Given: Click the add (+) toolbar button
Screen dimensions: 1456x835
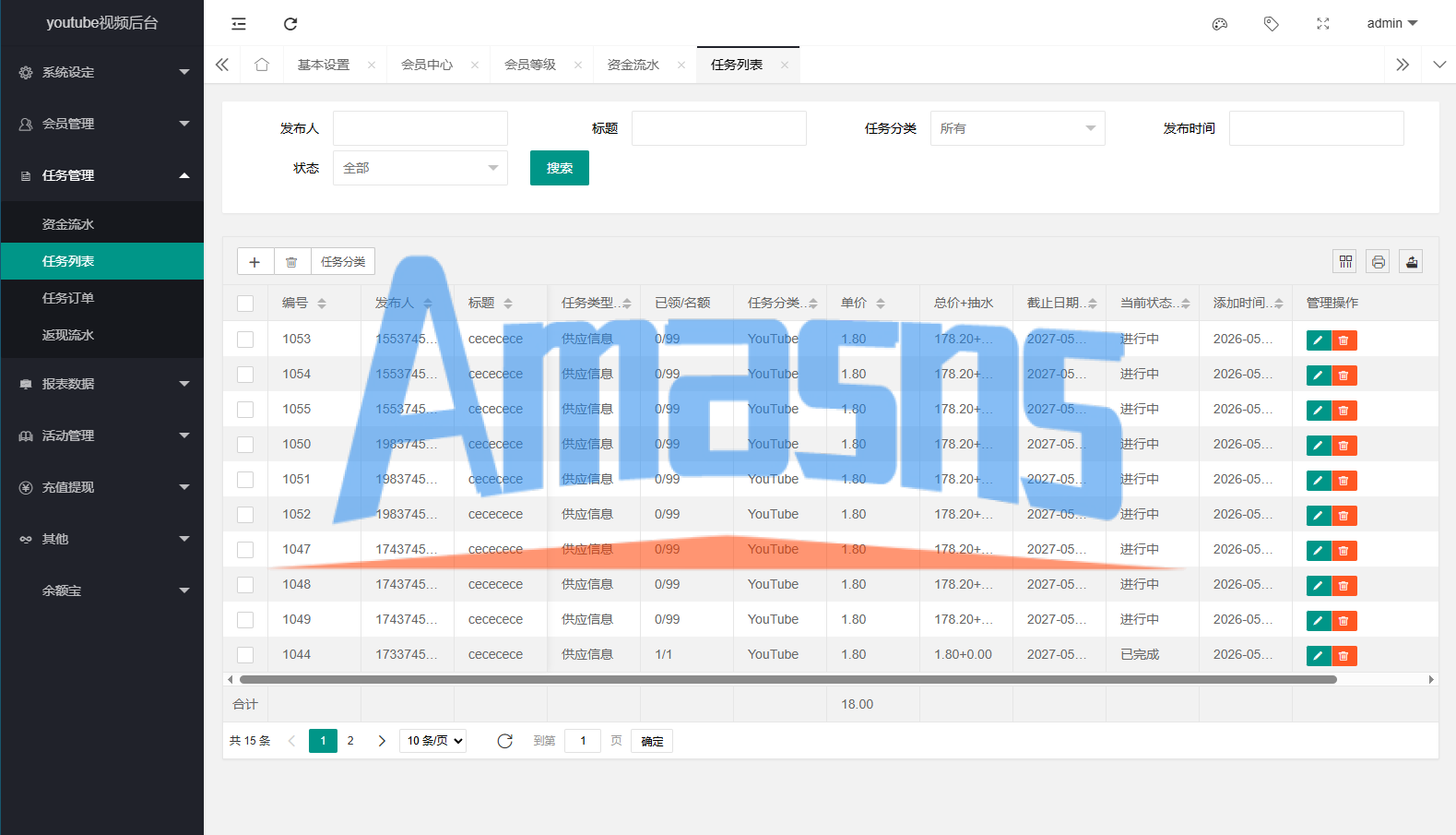Looking at the screenshot, I should (255, 262).
